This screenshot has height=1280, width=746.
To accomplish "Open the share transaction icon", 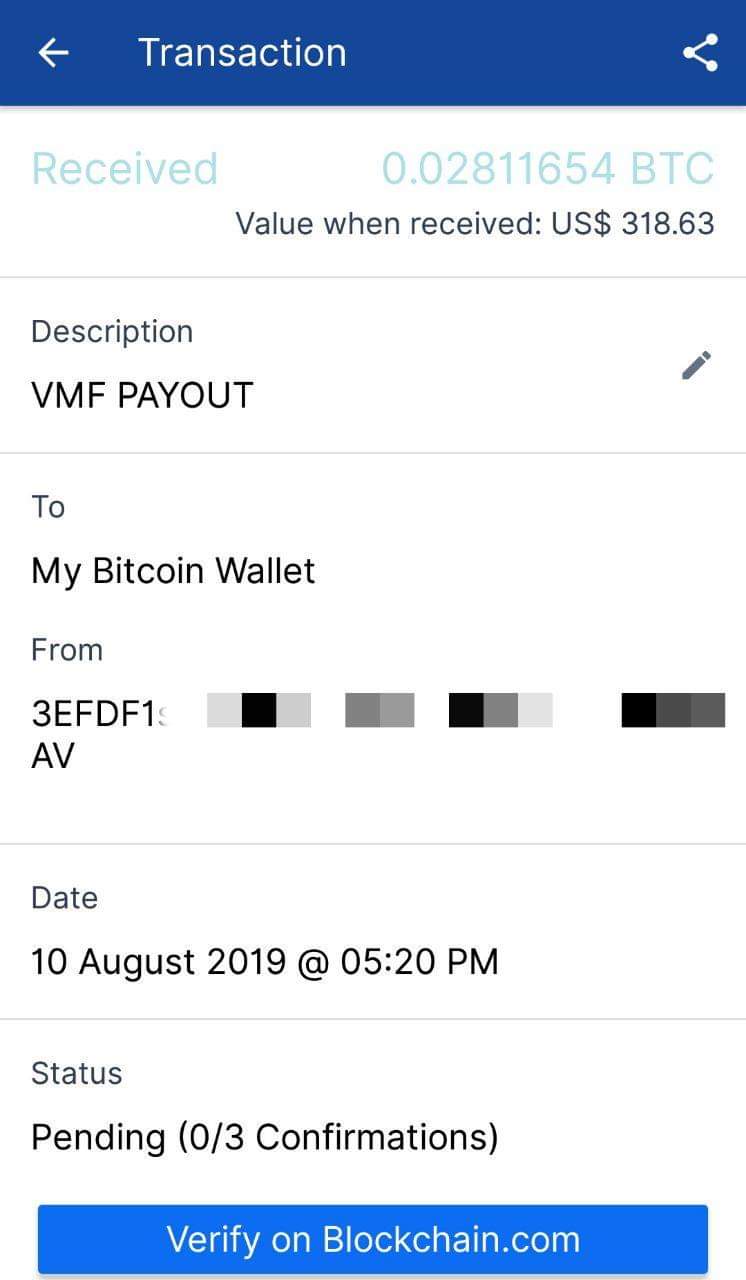I will (700, 52).
